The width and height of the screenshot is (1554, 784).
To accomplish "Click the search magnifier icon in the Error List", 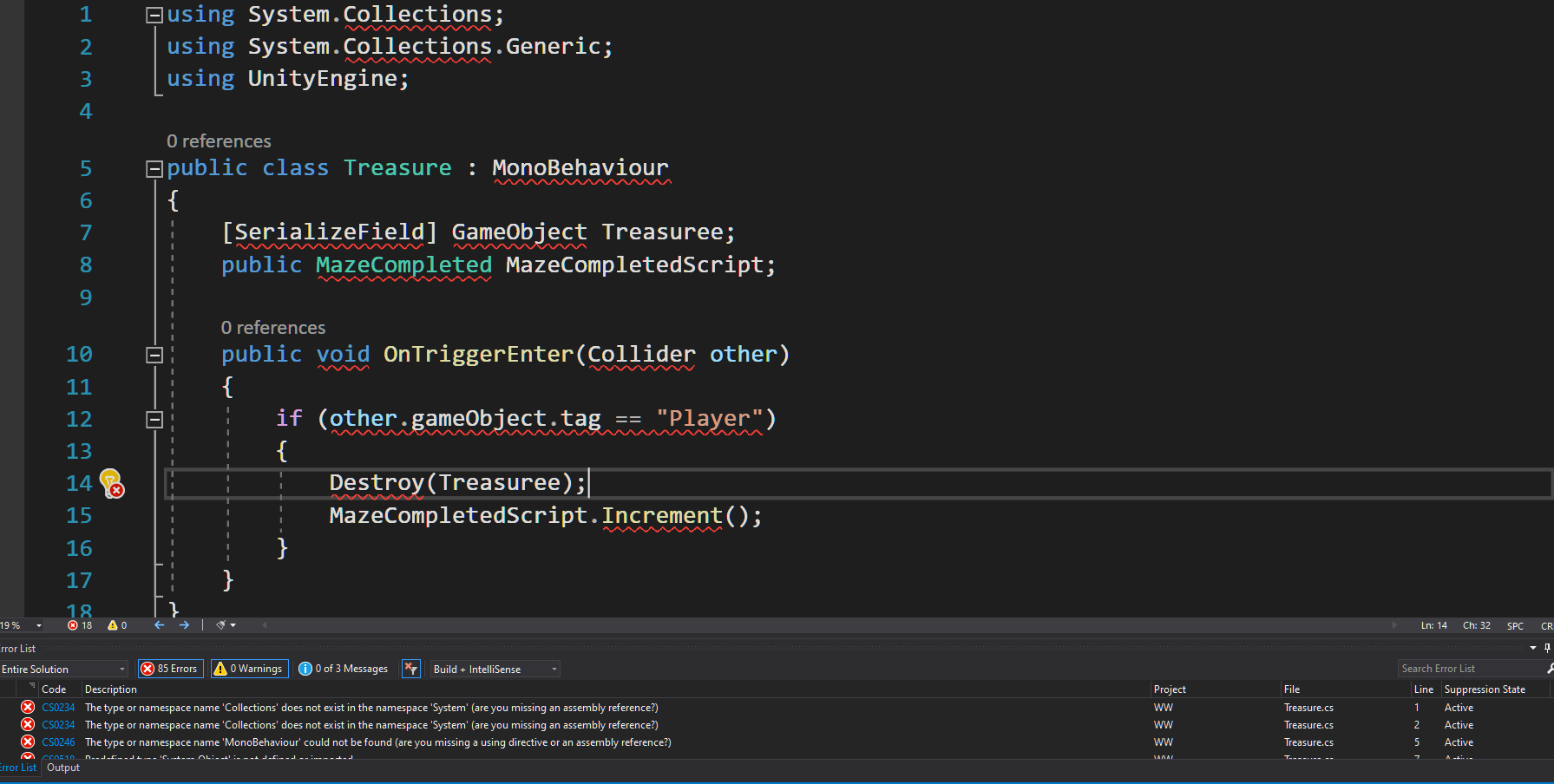I will point(1549,669).
